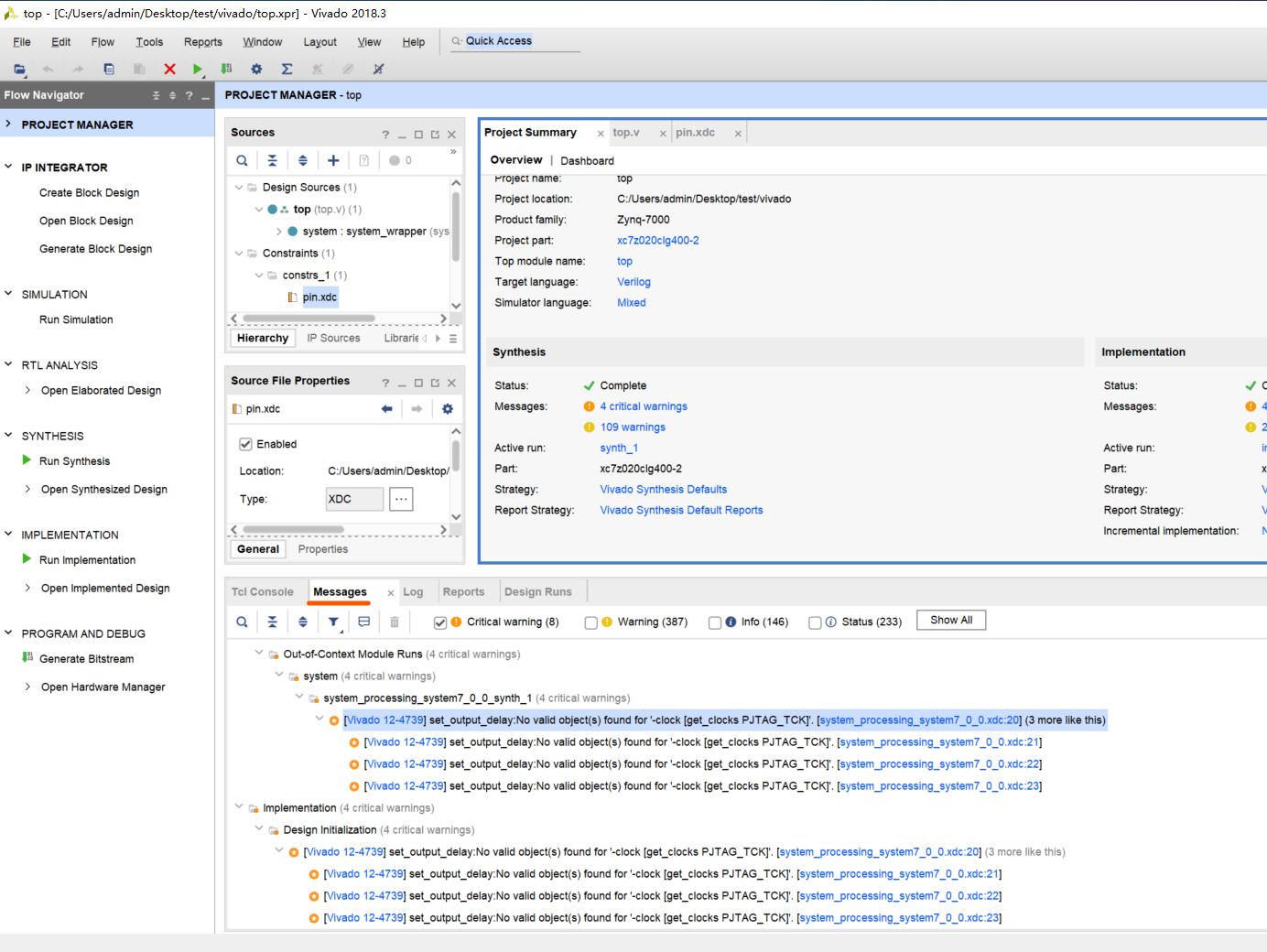The width and height of the screenshot is (1267, 952).
Task: Click the red X cancel toolbar icon
Action: 169,69
